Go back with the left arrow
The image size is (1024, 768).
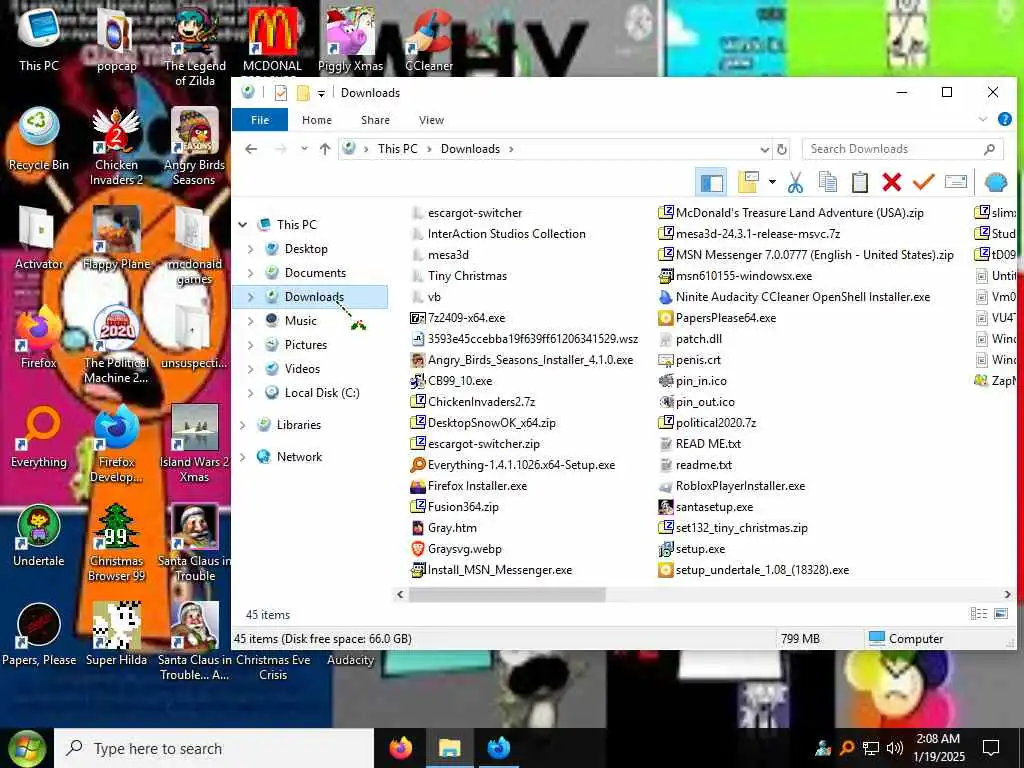coord(251,149)
